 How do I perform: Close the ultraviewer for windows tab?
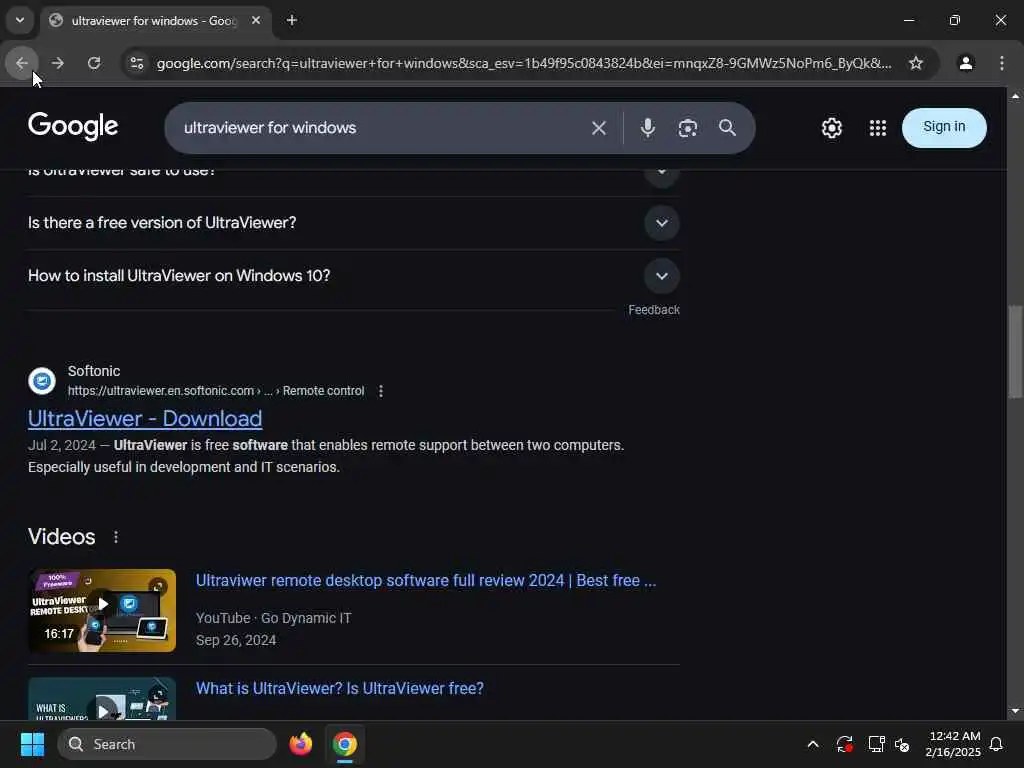[256, 20]
